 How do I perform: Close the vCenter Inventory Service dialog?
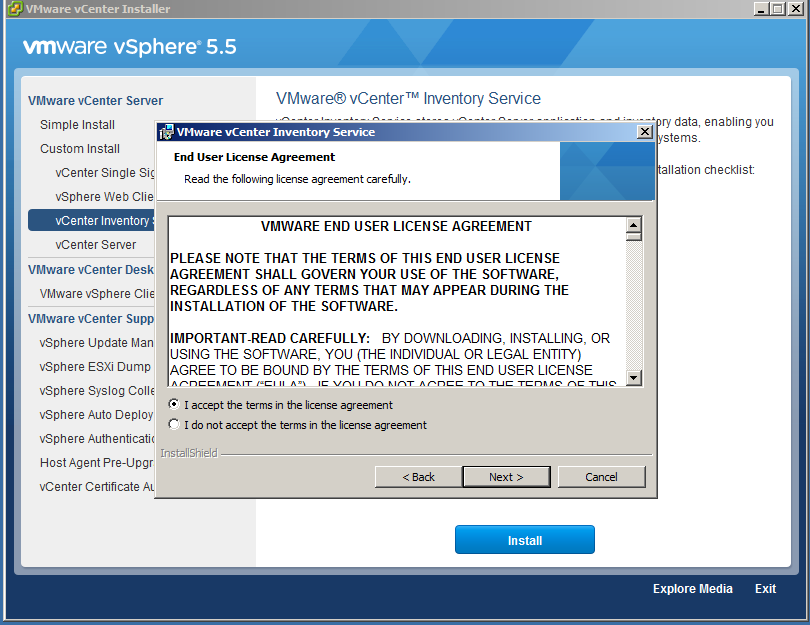coord(644,132)
